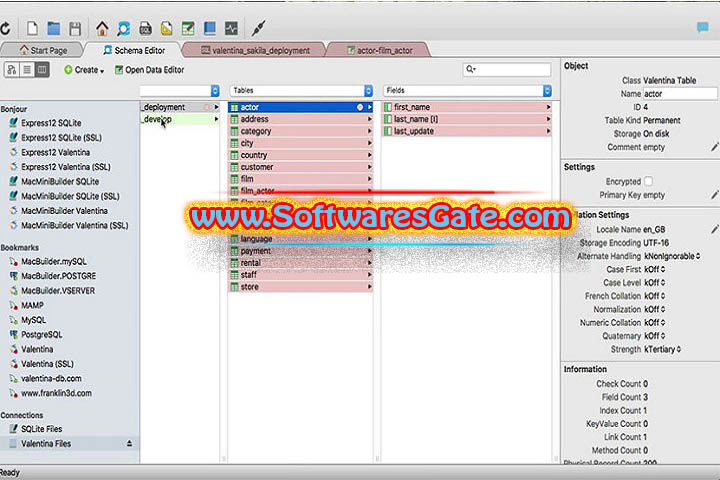The width and height of the screenshot is (720, 480).
Task: Toggle the Encrypted checkbox
Action: click(x=648, y=181)
